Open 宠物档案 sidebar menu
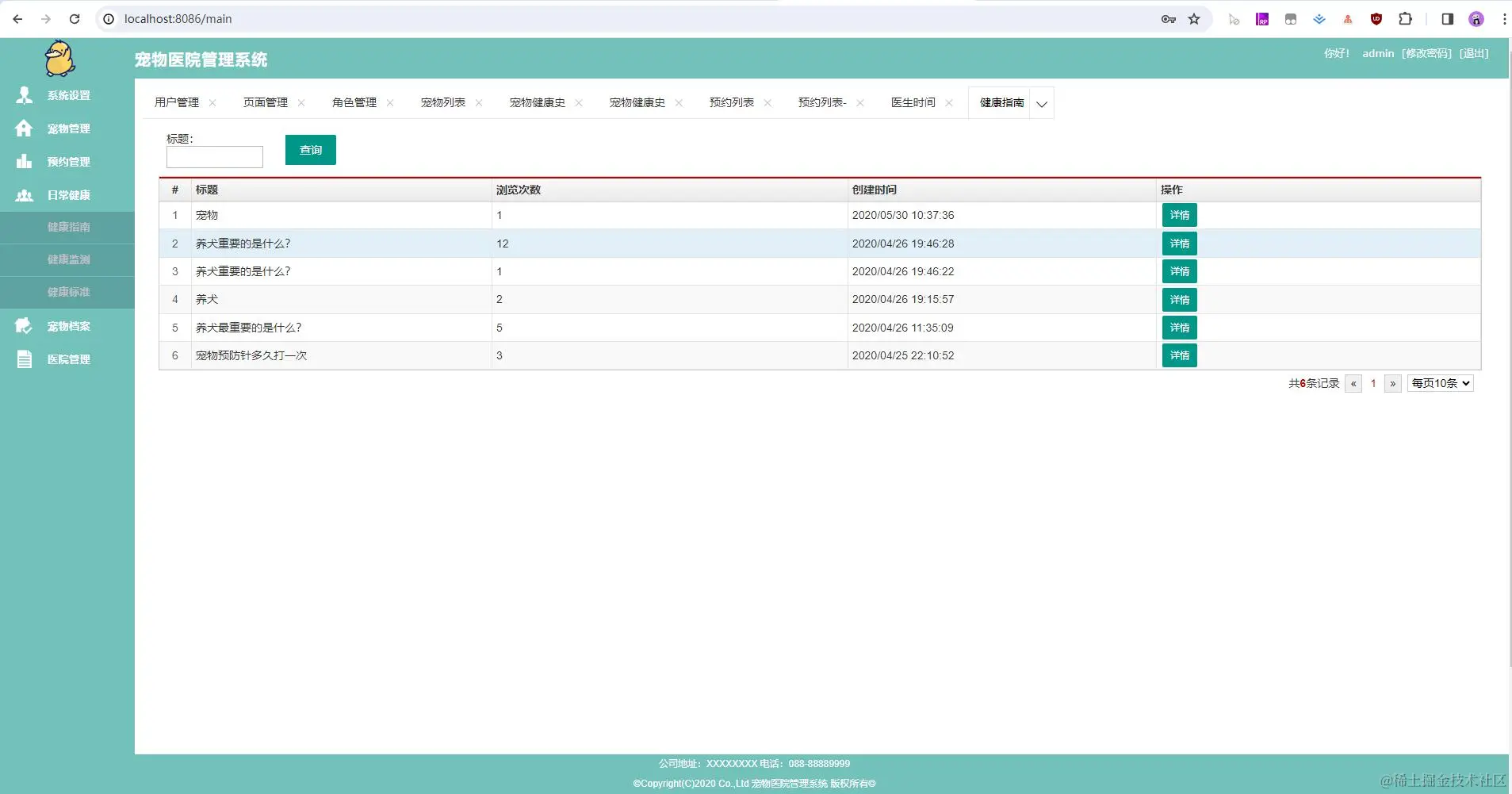1512x794 pixels. [67, 326]
